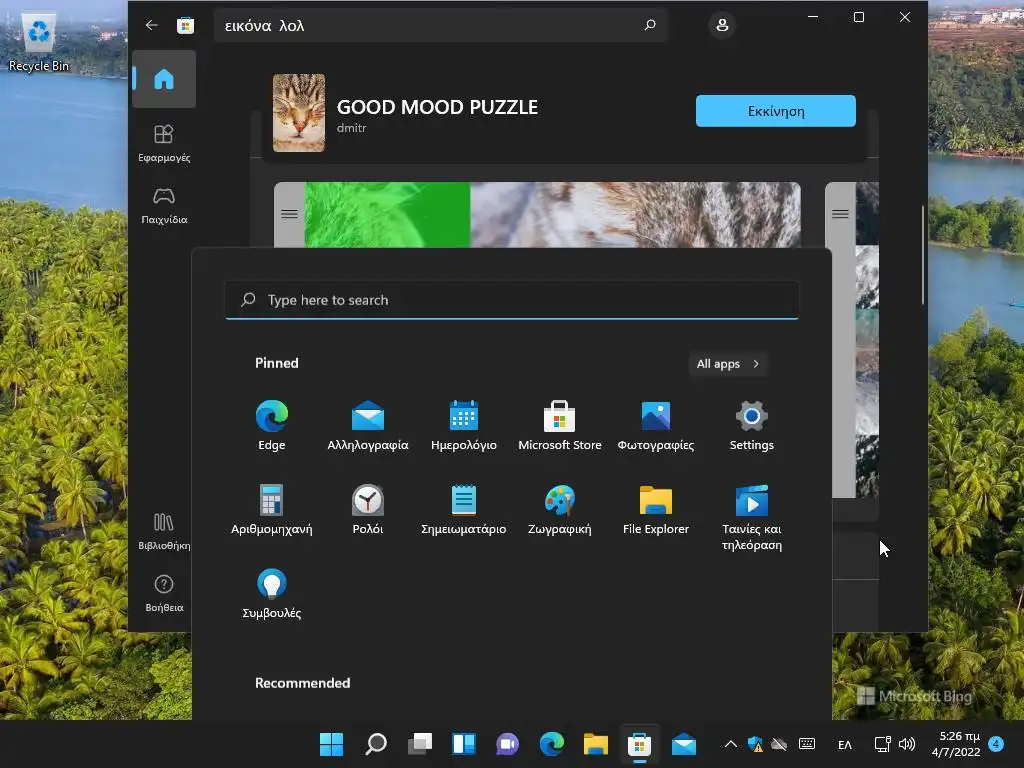Click the clock showing 5:26 πμ
The width and height of the screenshot is (1024, 768).
click(956, 744)
